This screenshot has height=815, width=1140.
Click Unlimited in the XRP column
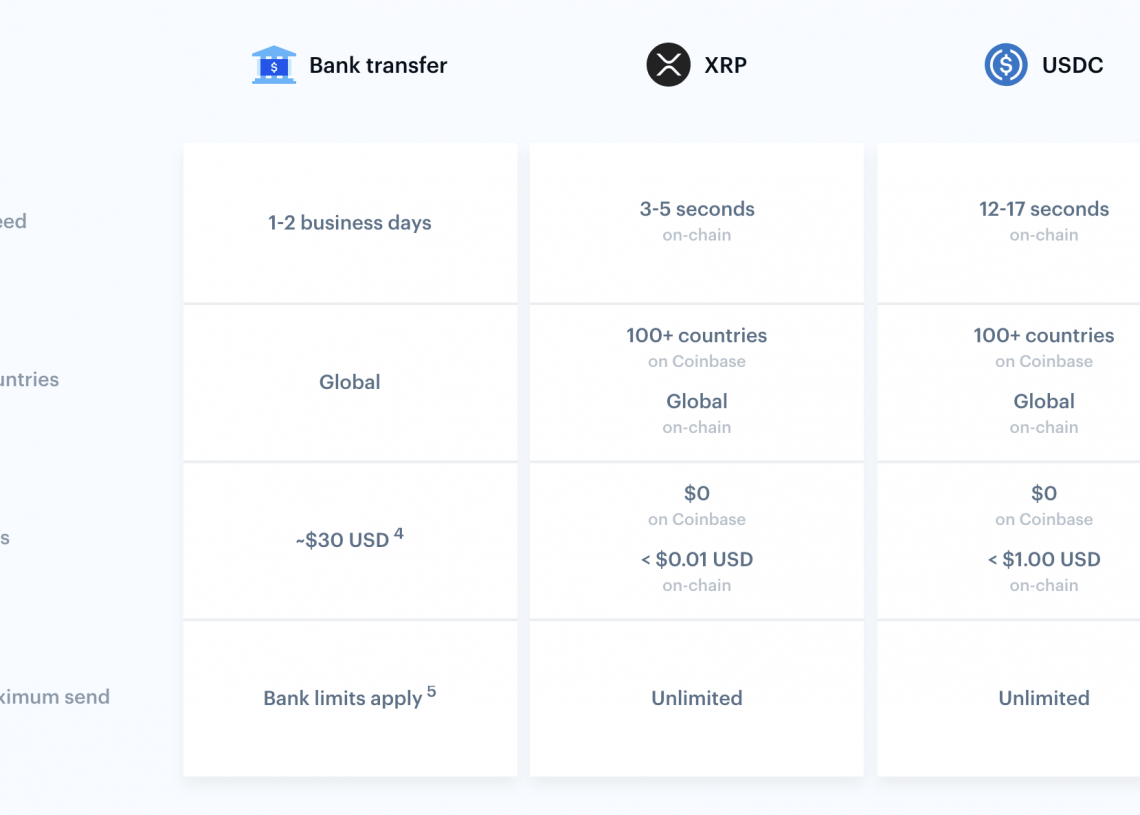tap(697, 698)
